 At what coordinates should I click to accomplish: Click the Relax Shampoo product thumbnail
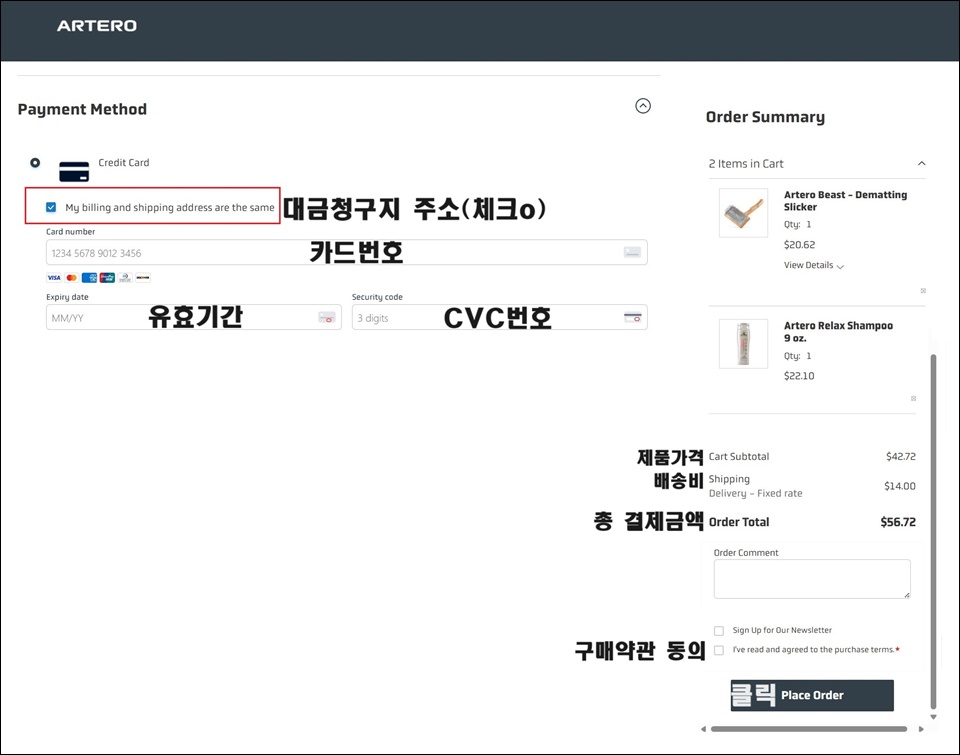click(743, 344)
